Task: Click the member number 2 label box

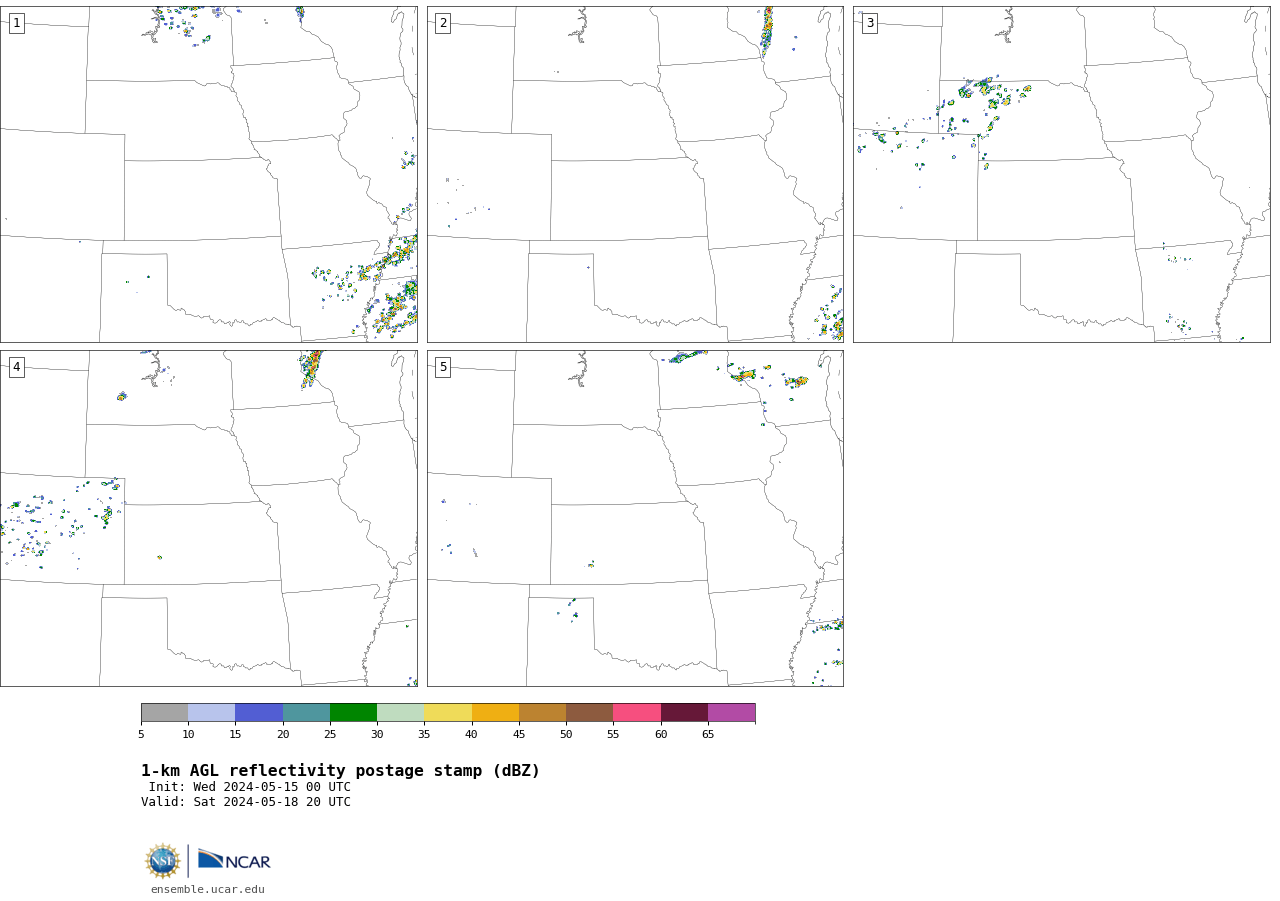Action: pos(443,23)
